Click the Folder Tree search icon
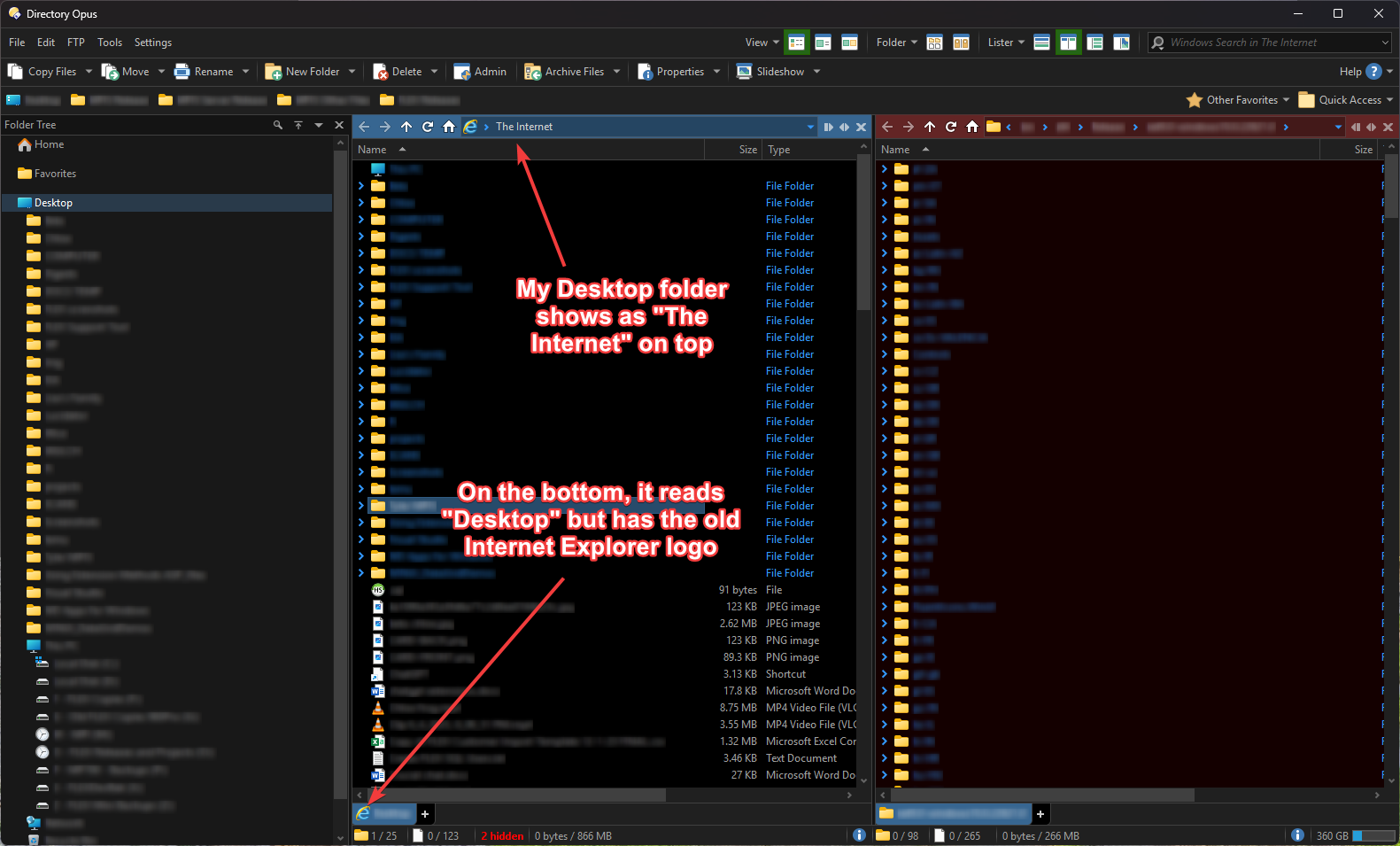The height and width of the screenshot is (846, 1400). pyautogui.click(x=278, y=125)
